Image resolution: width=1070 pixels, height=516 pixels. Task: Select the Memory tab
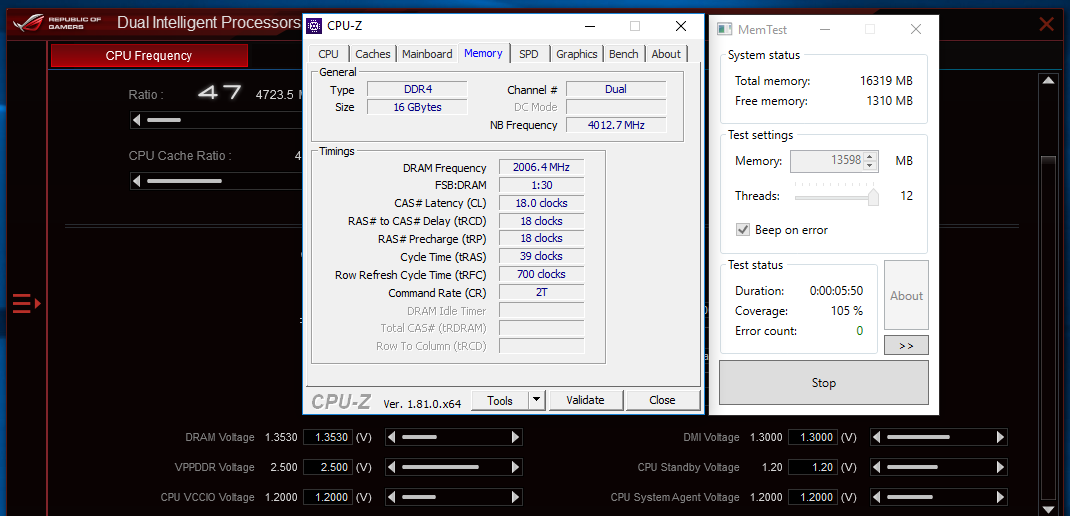click(483, 53)
